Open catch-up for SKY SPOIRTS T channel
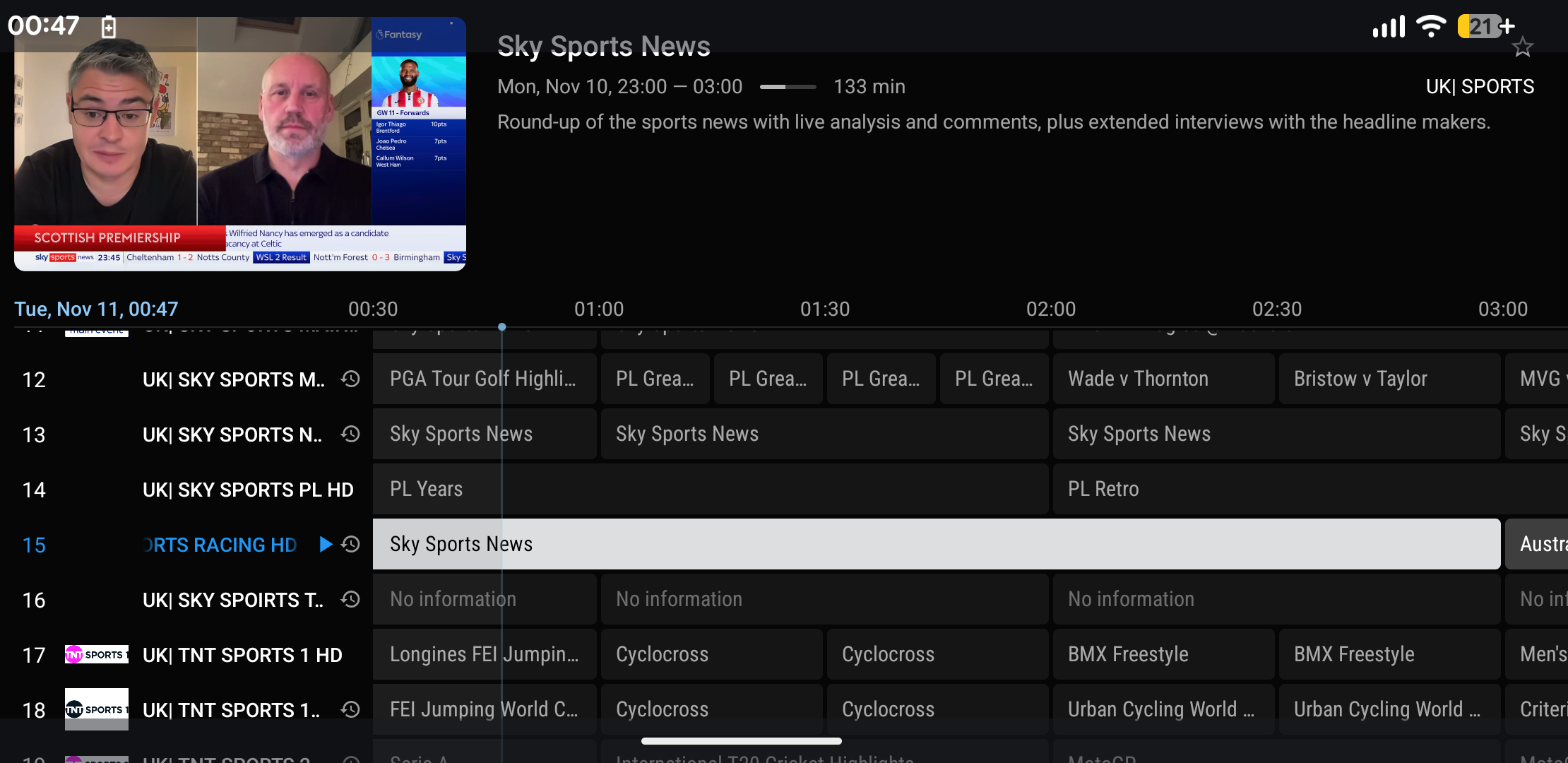 click(x=350, y=599)
